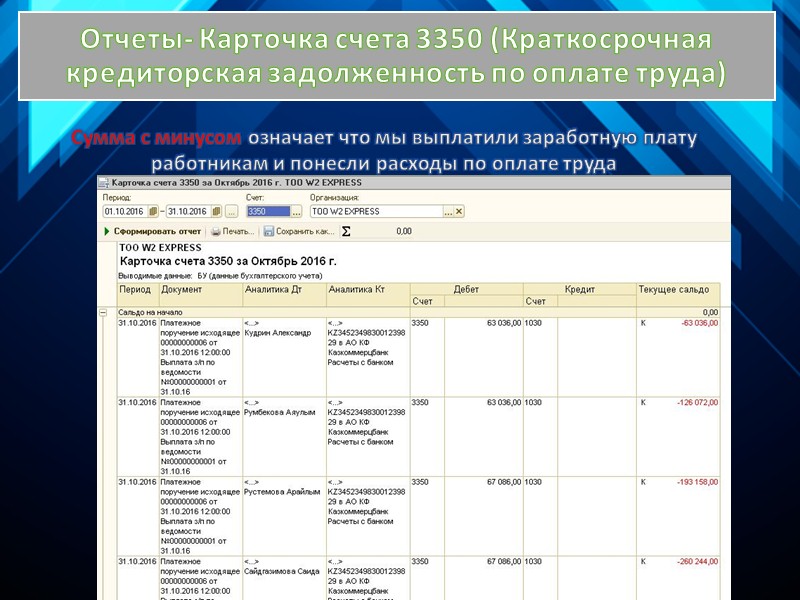The width and height of the screenshot is (800, 600).
Task: Click the balance value -260 244,00
Action: pos(697,562)
